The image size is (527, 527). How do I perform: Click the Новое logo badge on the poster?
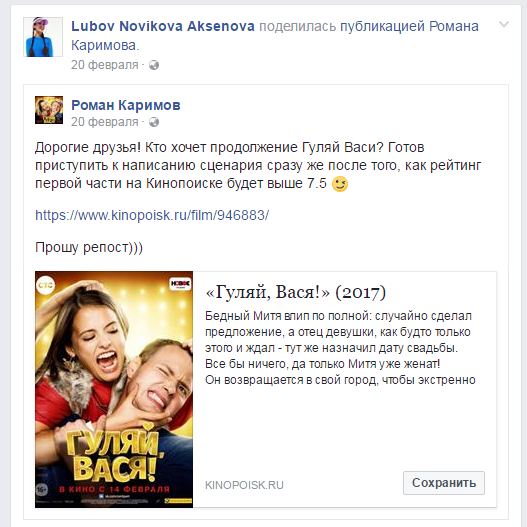click(180, 283)
